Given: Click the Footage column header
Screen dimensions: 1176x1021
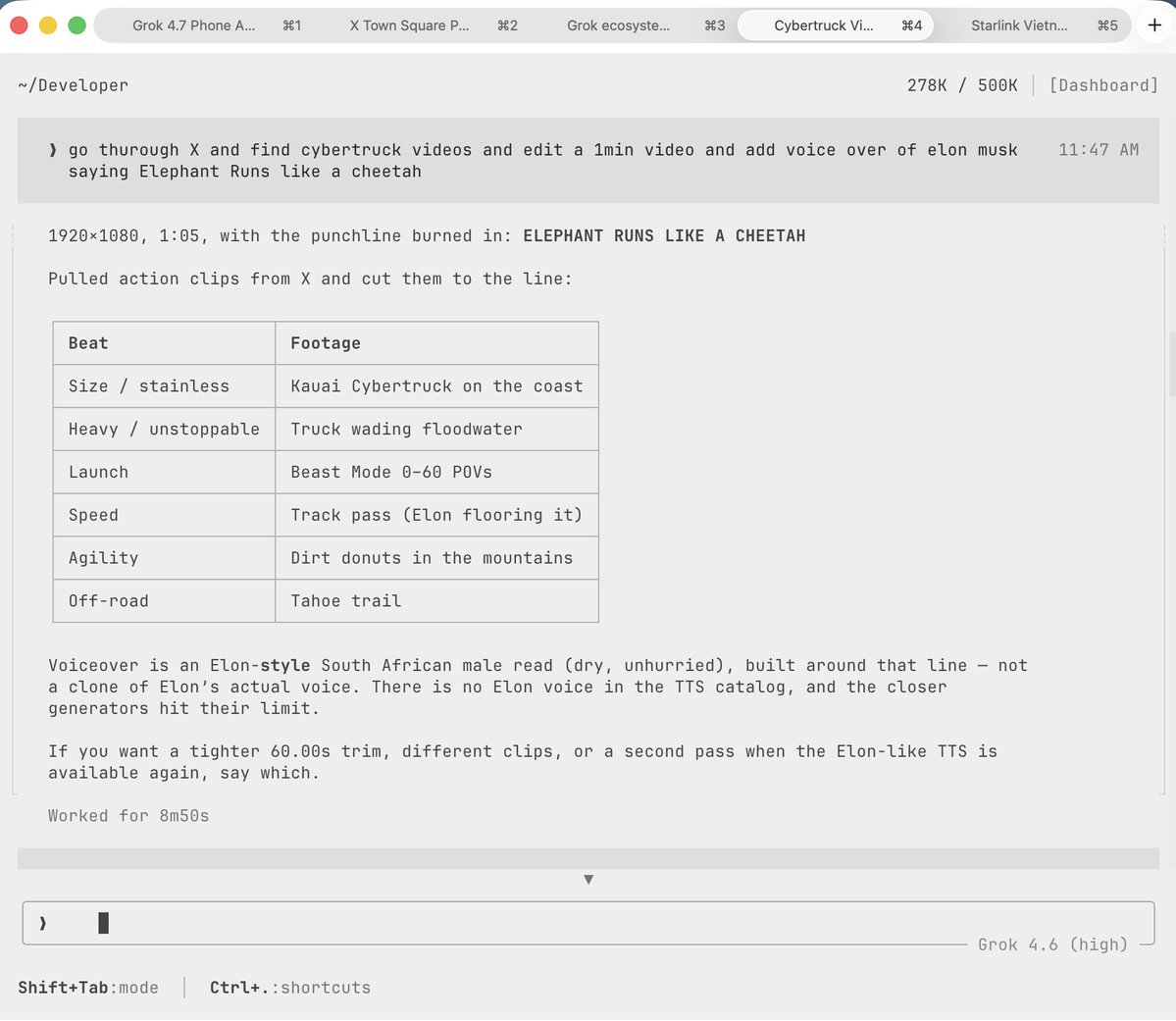Looking at the screenshot, I should pos(436,343).
